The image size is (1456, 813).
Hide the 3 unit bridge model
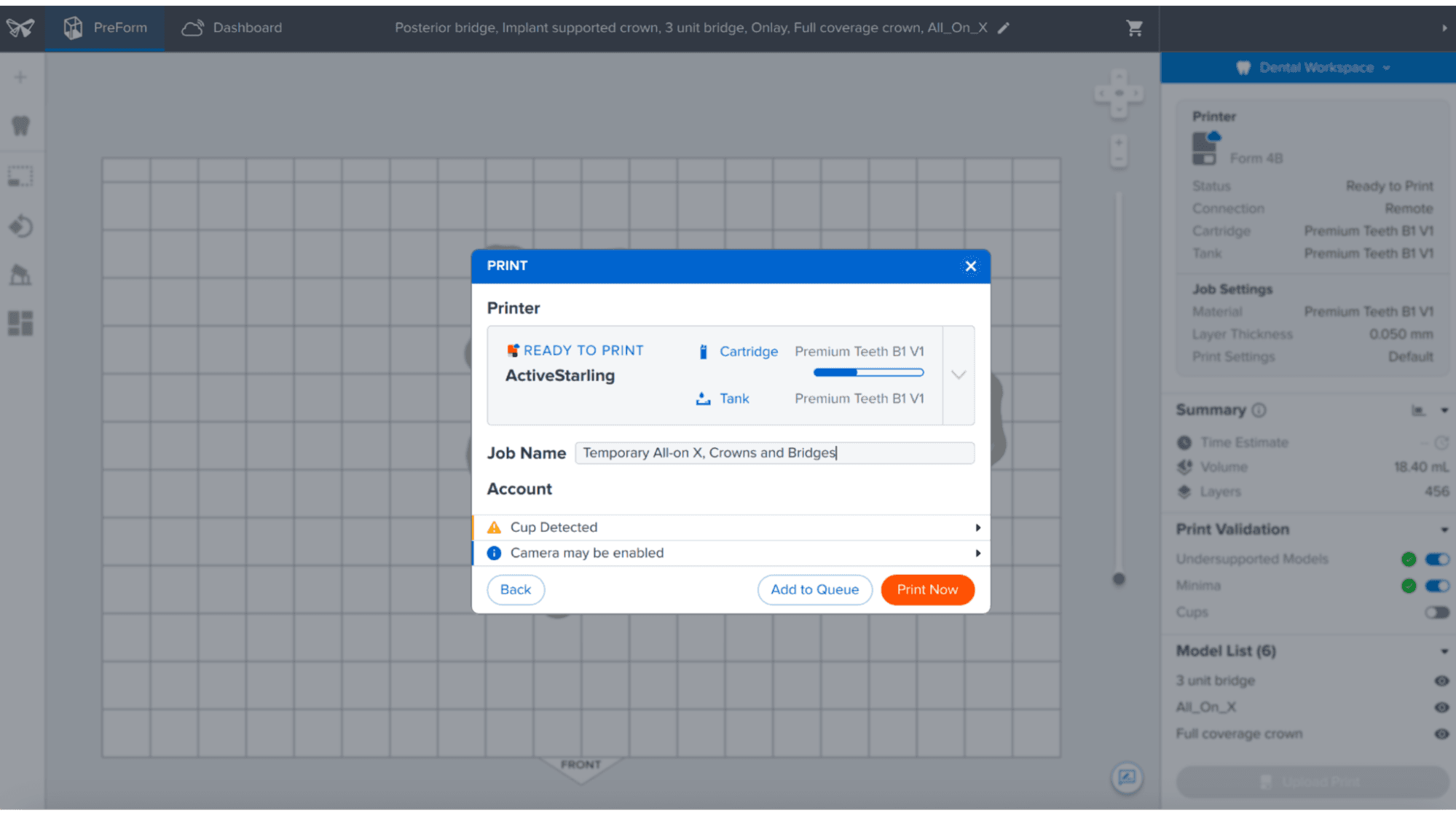pos(1441,681)
